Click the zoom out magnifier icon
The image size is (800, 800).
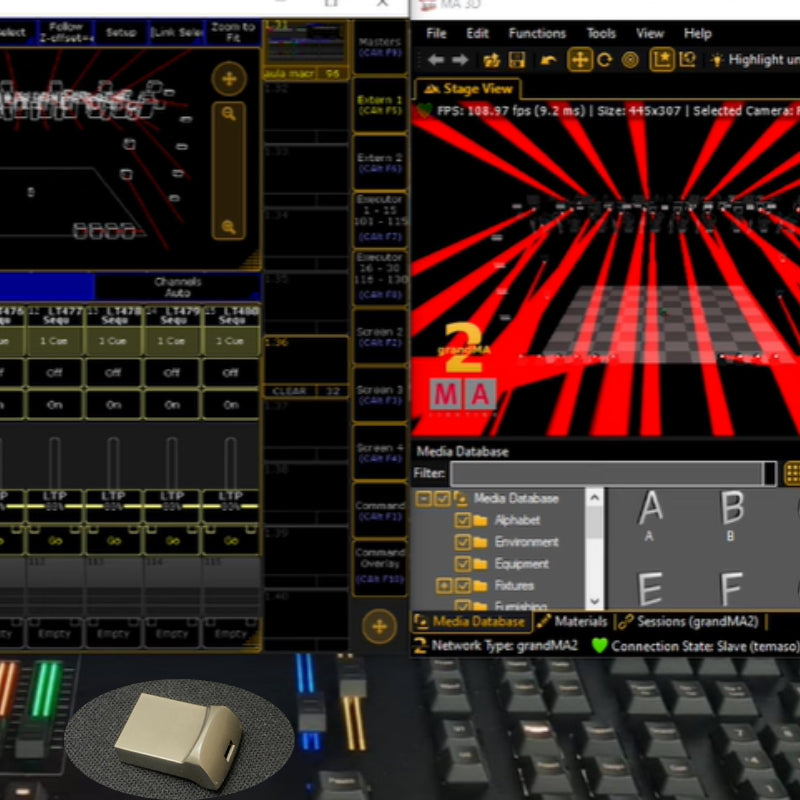(x=229, y=227)
